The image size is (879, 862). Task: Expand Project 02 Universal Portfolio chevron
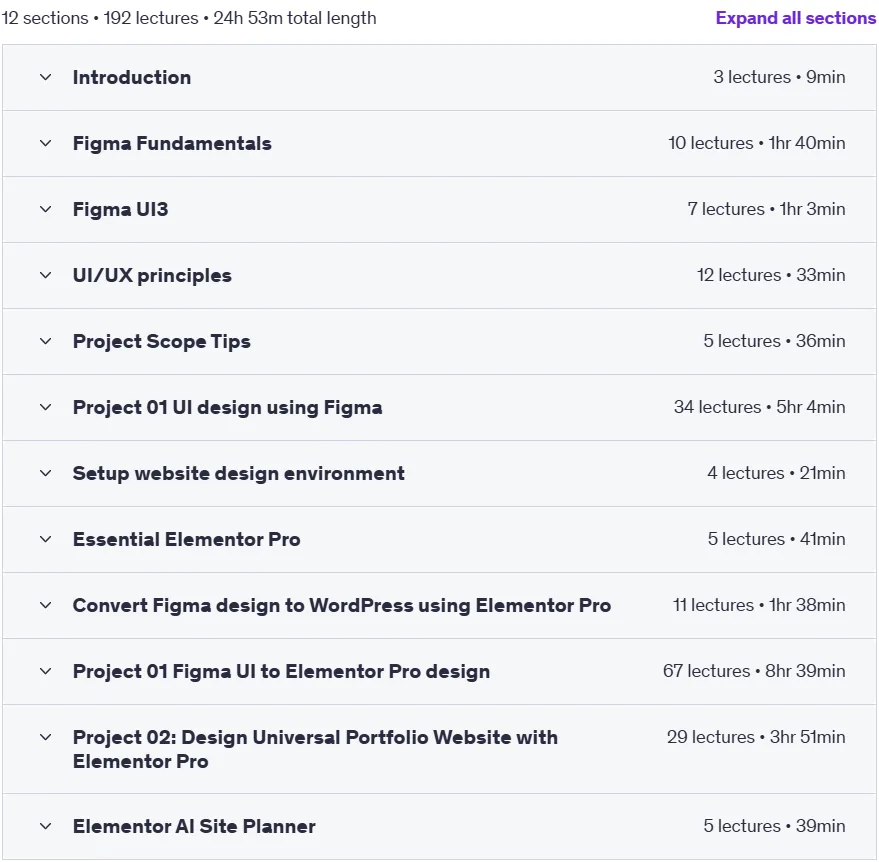45,738
